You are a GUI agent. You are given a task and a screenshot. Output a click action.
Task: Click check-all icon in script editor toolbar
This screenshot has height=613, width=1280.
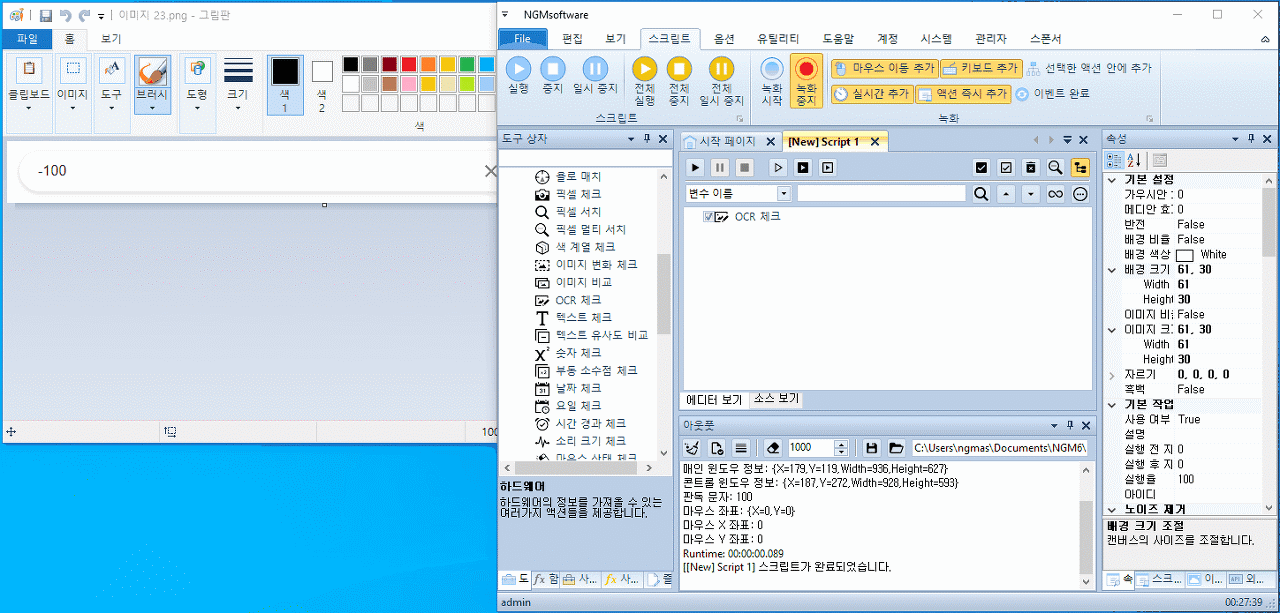click(981, 167)
